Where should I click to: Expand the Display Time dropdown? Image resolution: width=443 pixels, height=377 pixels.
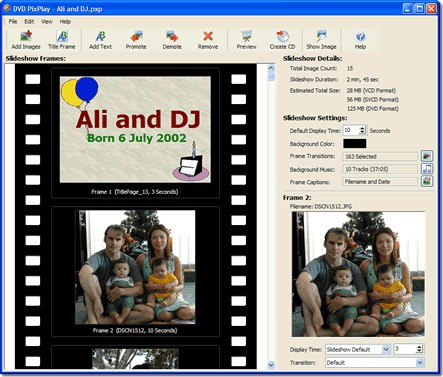pyautogui.click(x=386, y=349)
